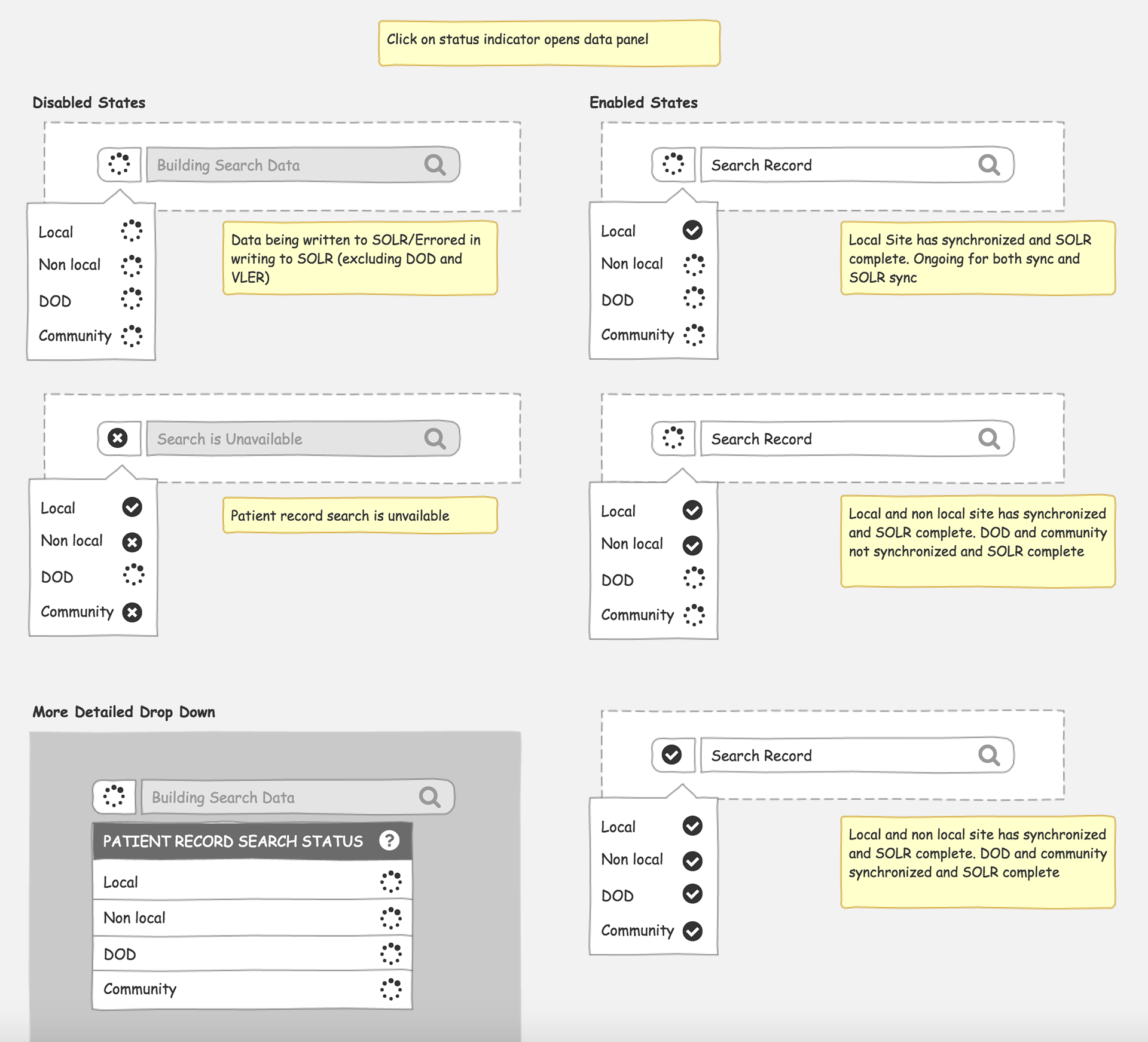The image size is (1148, 1042).
Task: Click the error X status indicator button
Action: (x=118, y=438)
